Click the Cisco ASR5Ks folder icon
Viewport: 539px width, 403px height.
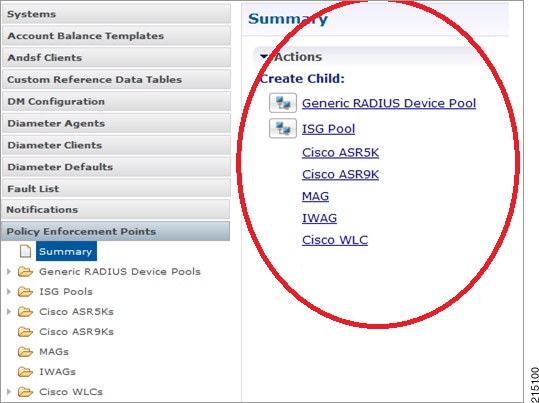pyautogui.click(x=25, y=312)
